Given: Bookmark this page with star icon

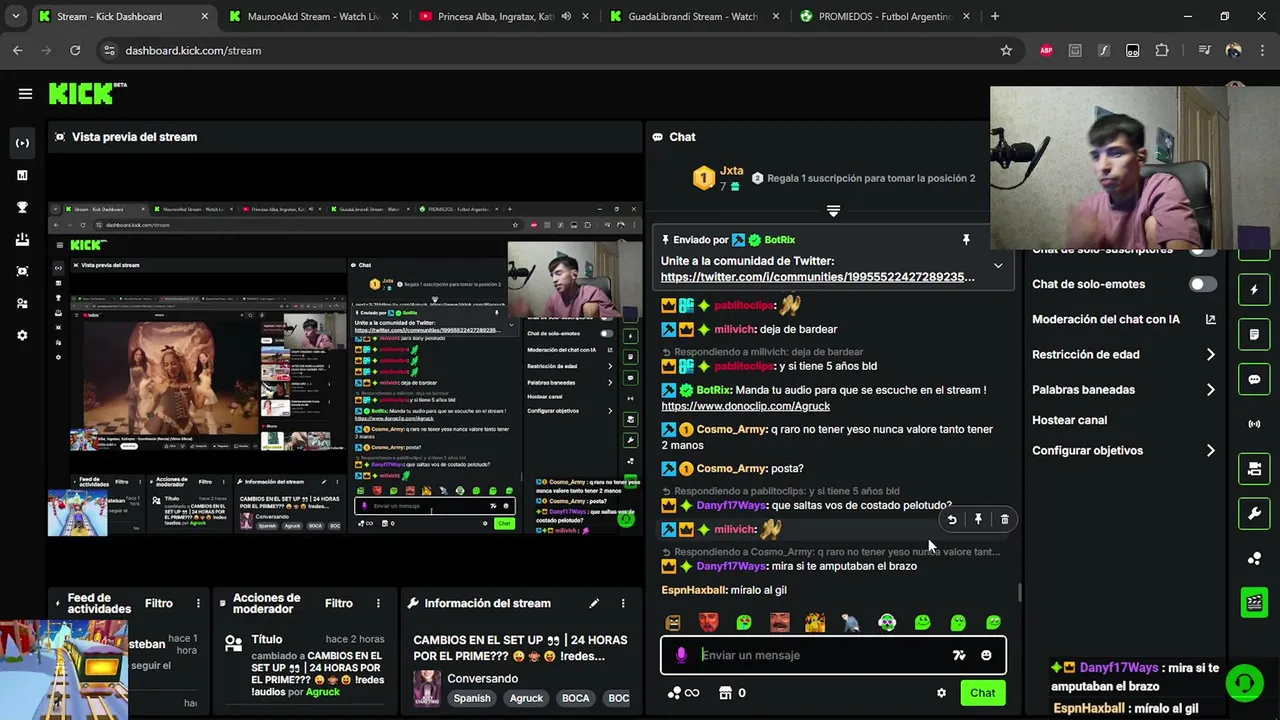Looking at the screenshot, I should click(1006, 50).
